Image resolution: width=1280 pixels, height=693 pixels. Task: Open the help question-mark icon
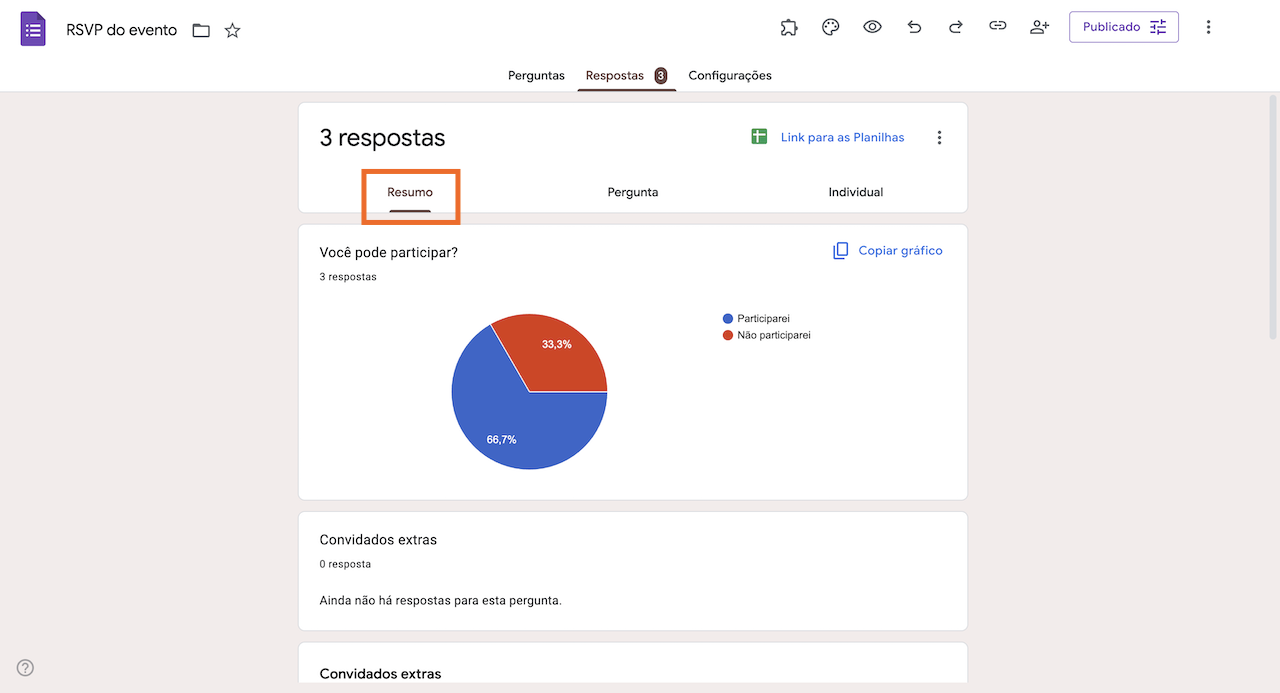26,668
